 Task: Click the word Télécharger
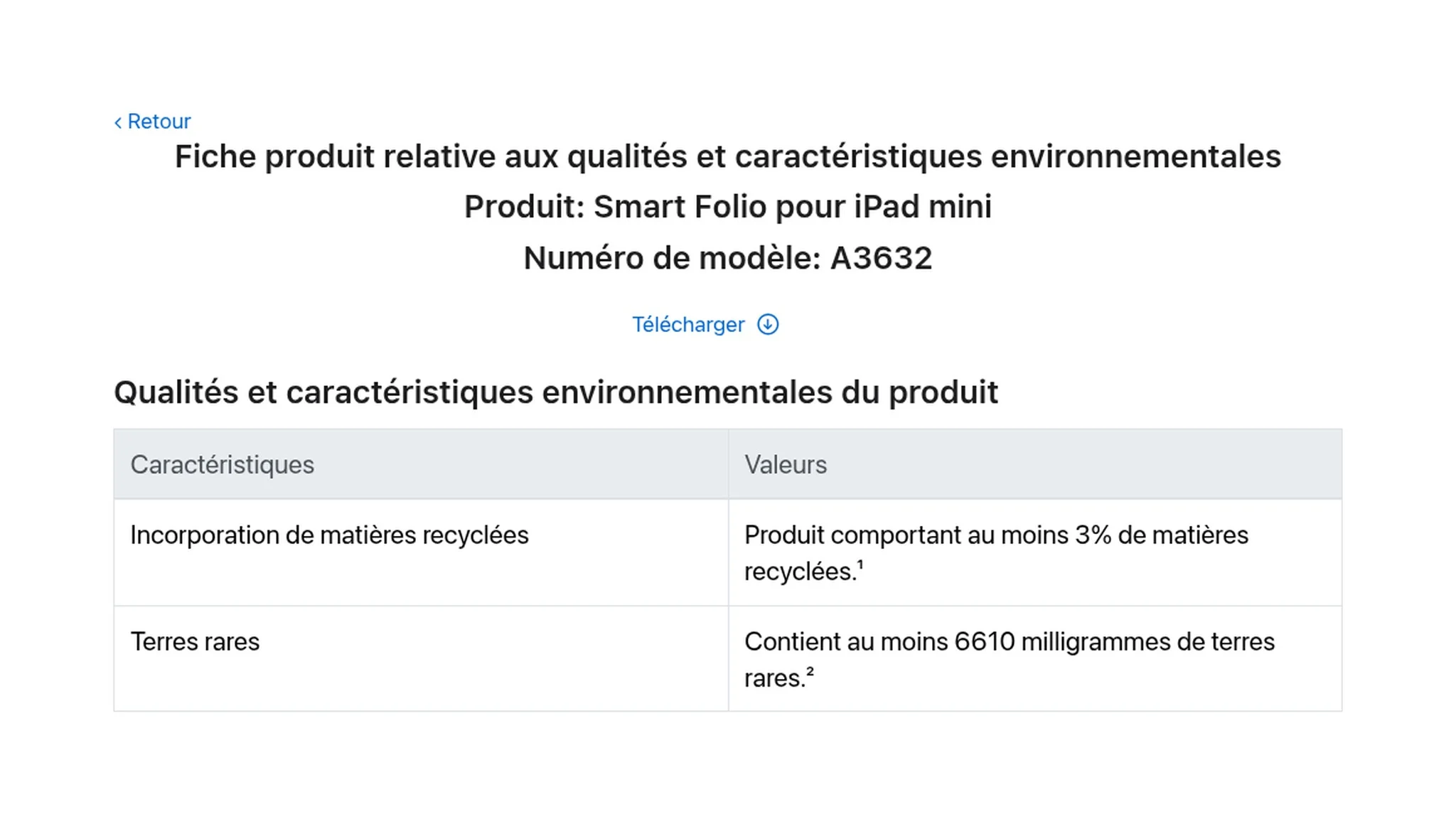[688, 325]
